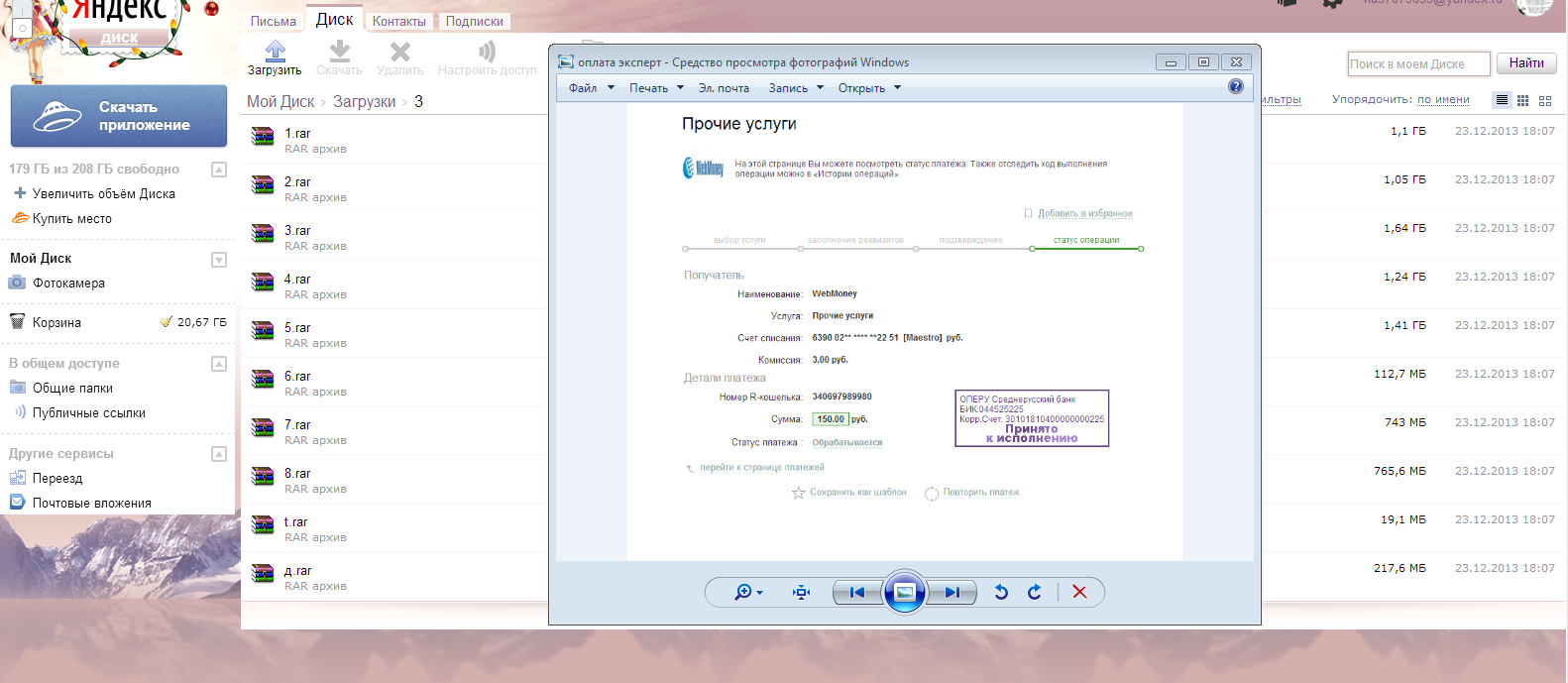The width and height of the screenshot is (1568, 683).
Task: Click the Общие папки folder icon
Action: tap(17, 388)
